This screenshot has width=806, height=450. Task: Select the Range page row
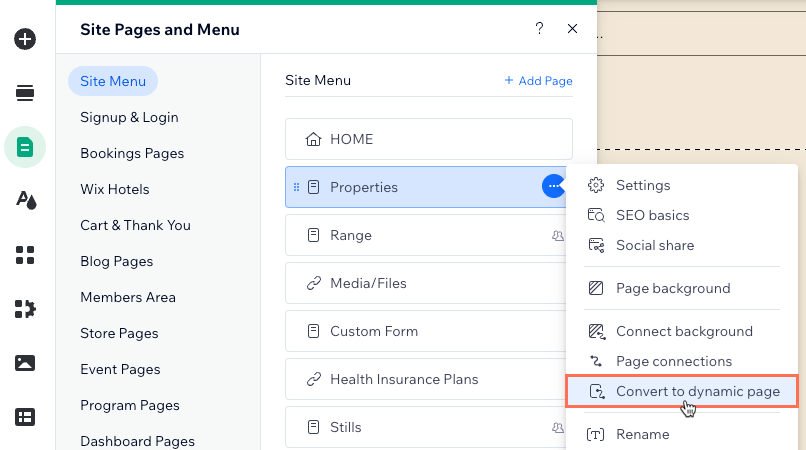[x=426, y=235]
